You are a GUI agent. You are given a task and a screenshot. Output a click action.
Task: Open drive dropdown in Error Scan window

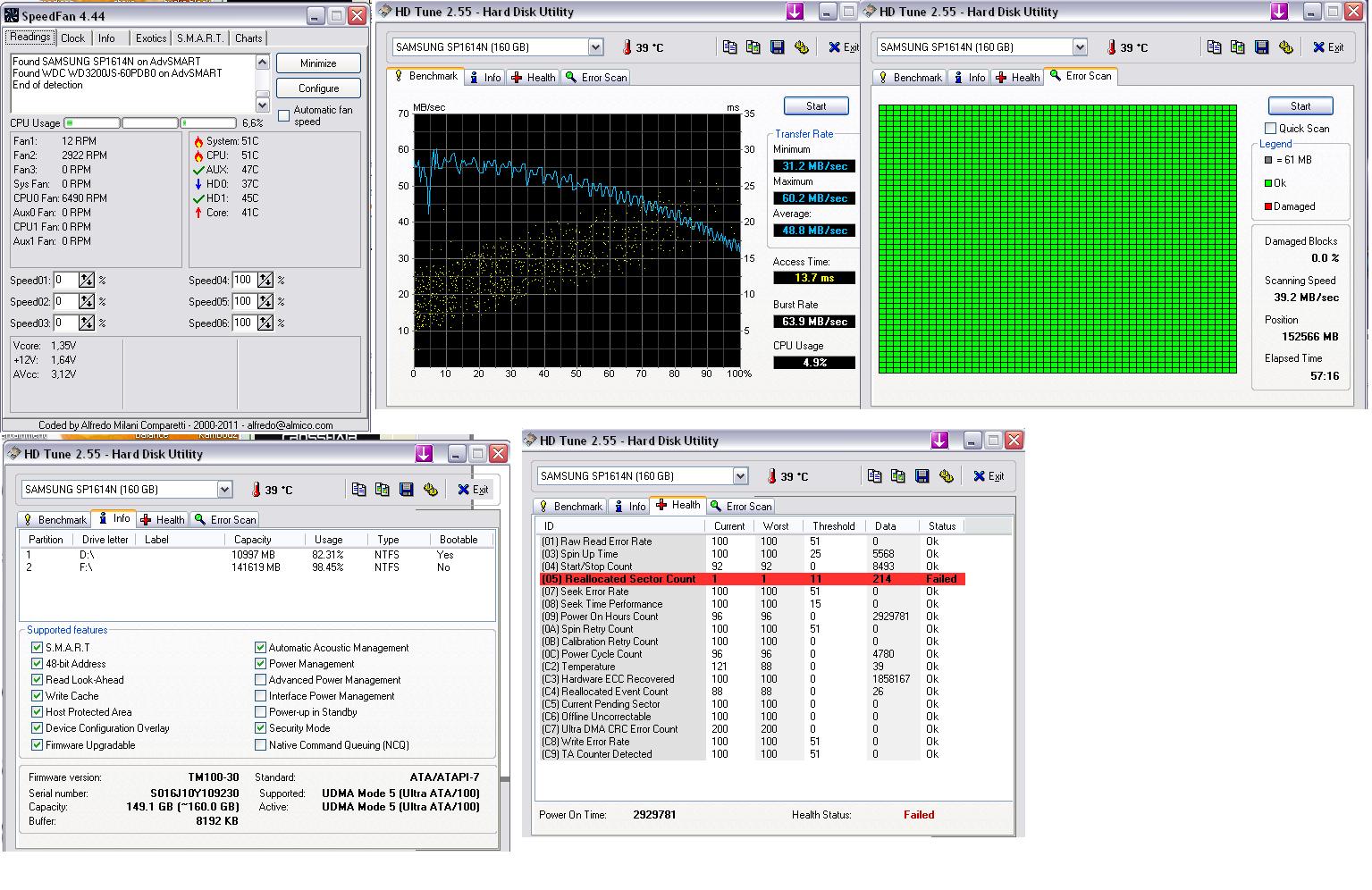[x=1080, y=47]
